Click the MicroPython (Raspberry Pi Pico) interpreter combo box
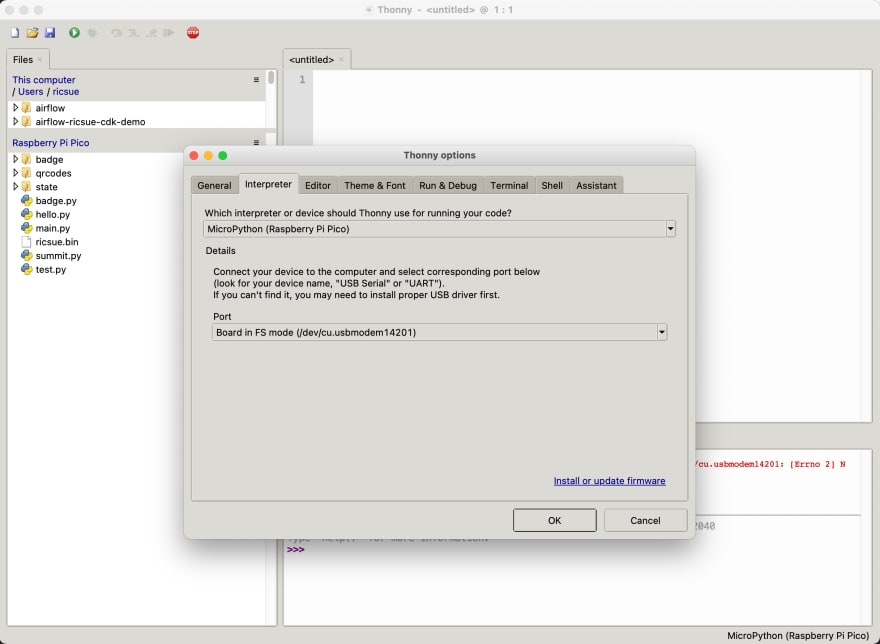The height and width of the screenshot is (644, 880). click(x=439, y=229)
